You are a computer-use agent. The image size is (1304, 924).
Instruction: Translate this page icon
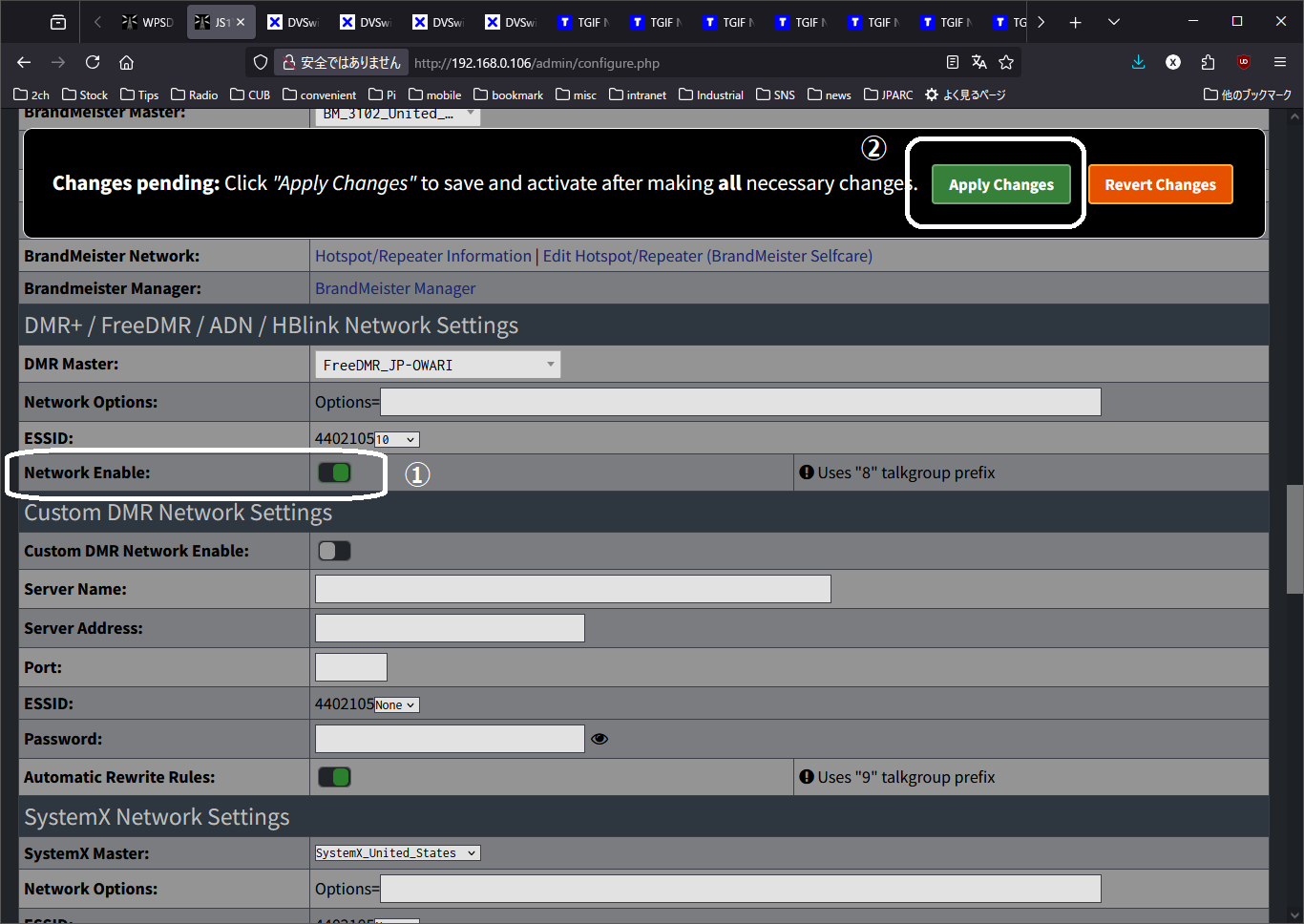click(978, 62)
